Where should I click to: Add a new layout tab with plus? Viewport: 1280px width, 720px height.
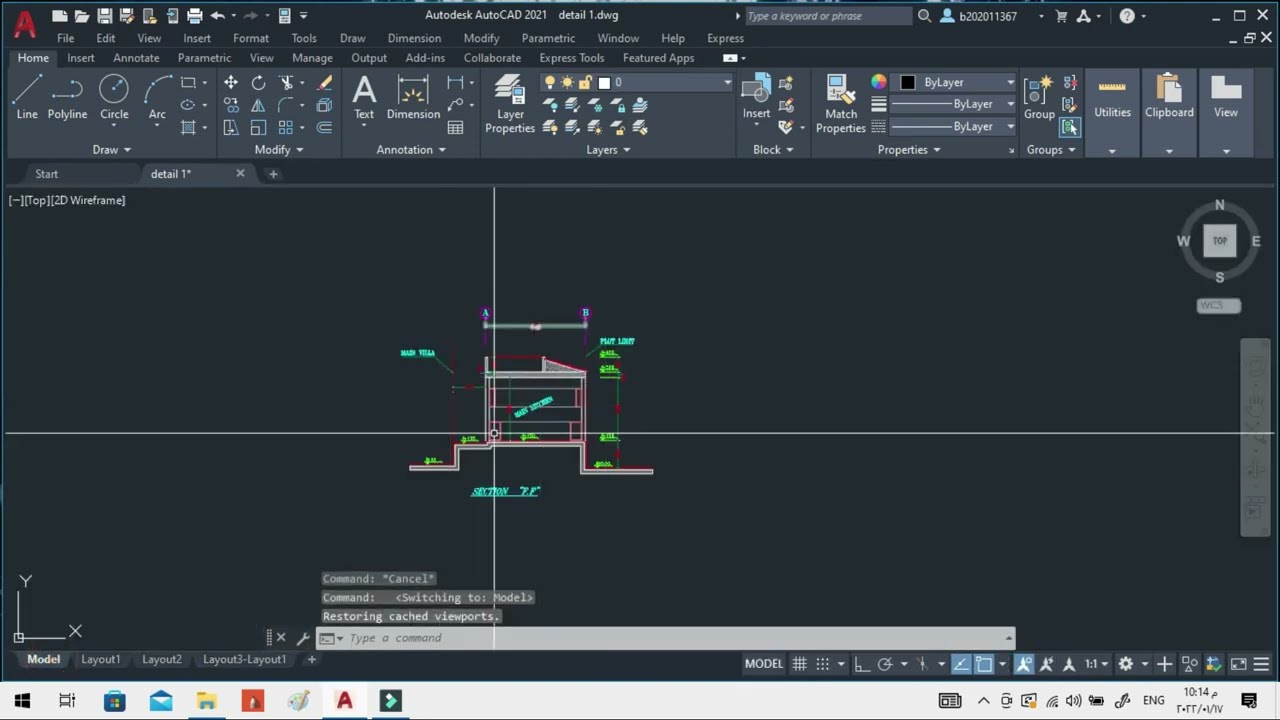pos(311,659)
